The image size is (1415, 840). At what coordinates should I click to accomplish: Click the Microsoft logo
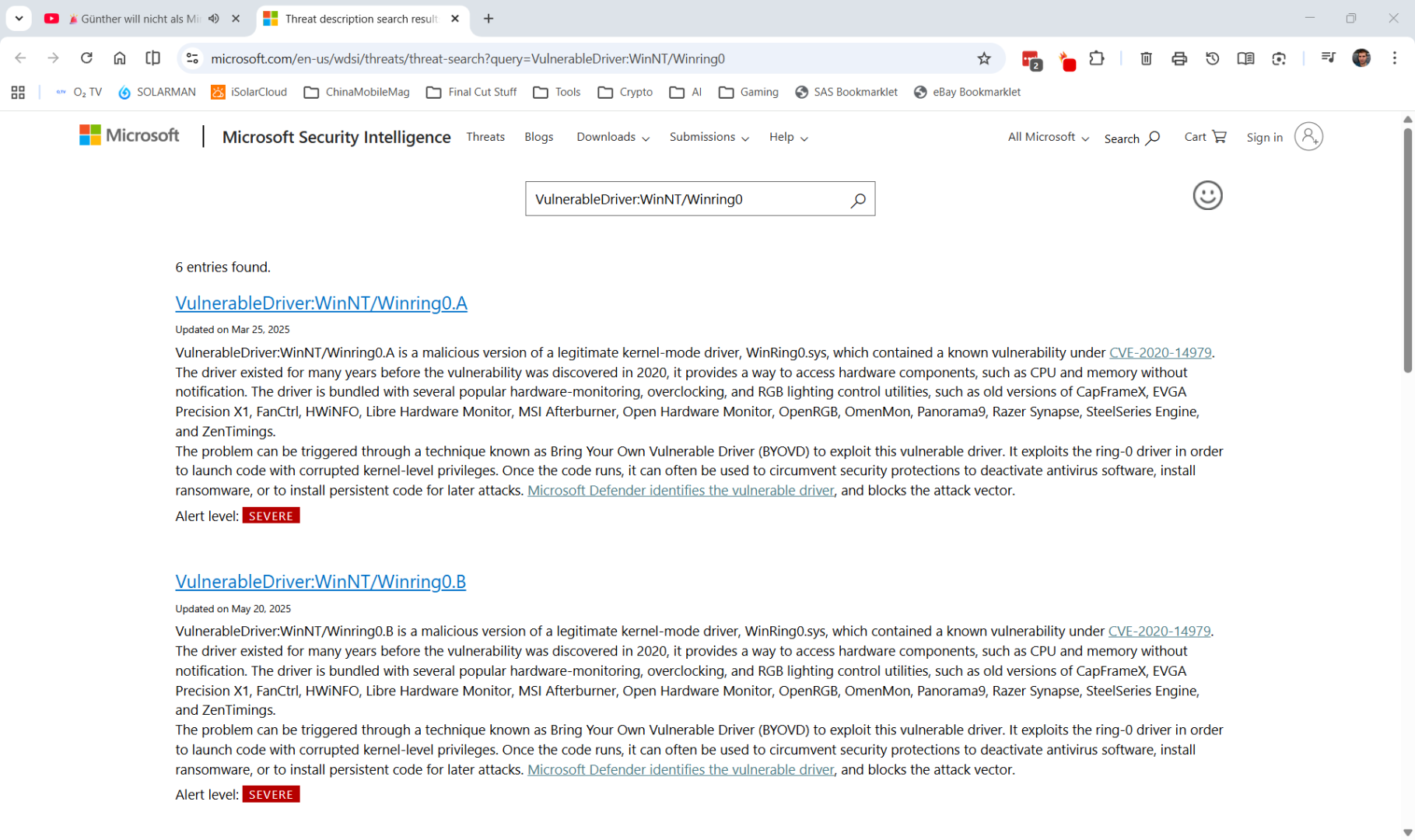pos(129,136)
